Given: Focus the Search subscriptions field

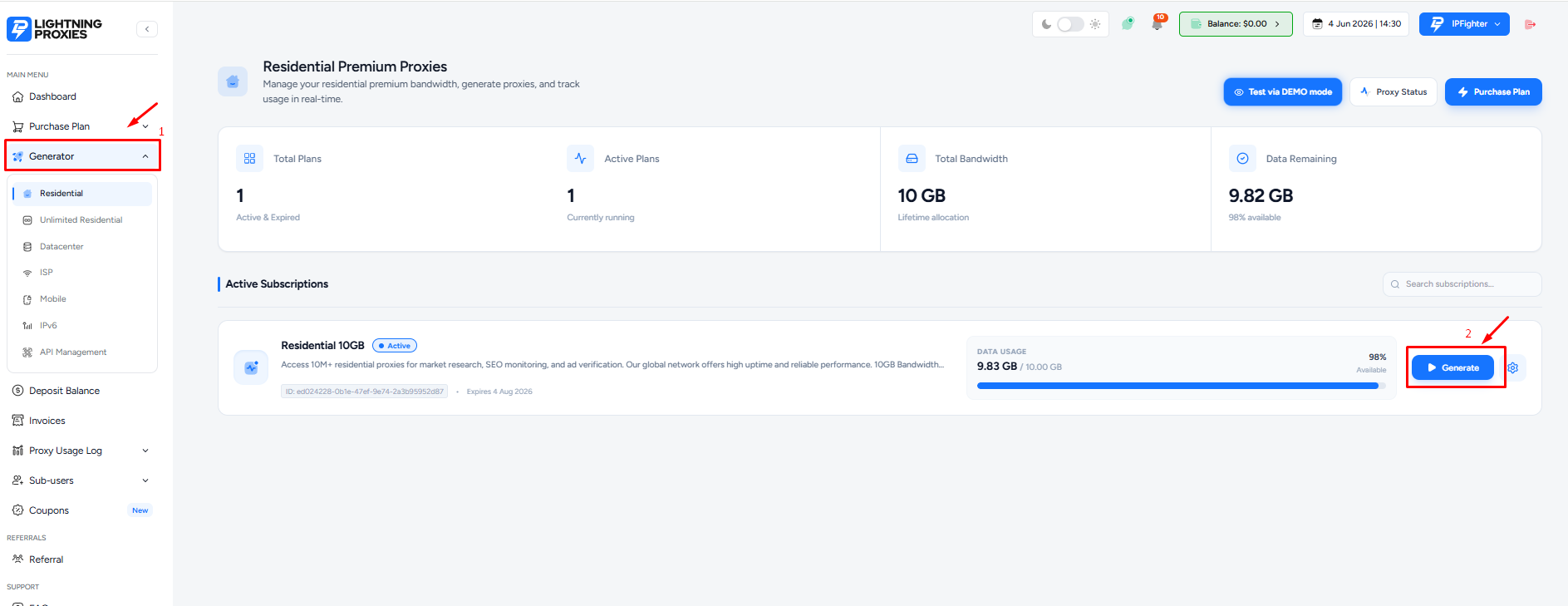Looking at the screenshot, I should click(1462, 284).
